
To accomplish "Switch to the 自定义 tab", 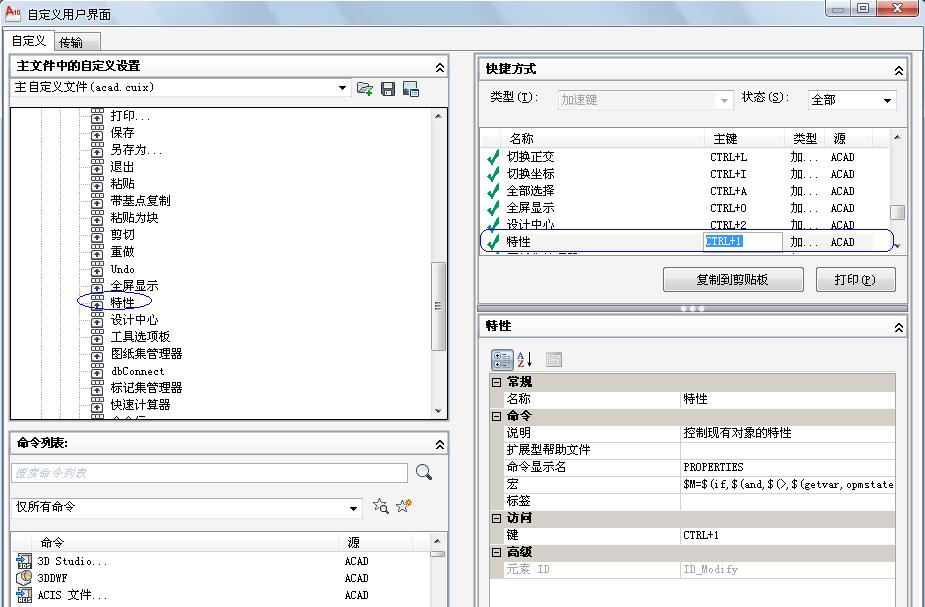I will click(28, 41).
